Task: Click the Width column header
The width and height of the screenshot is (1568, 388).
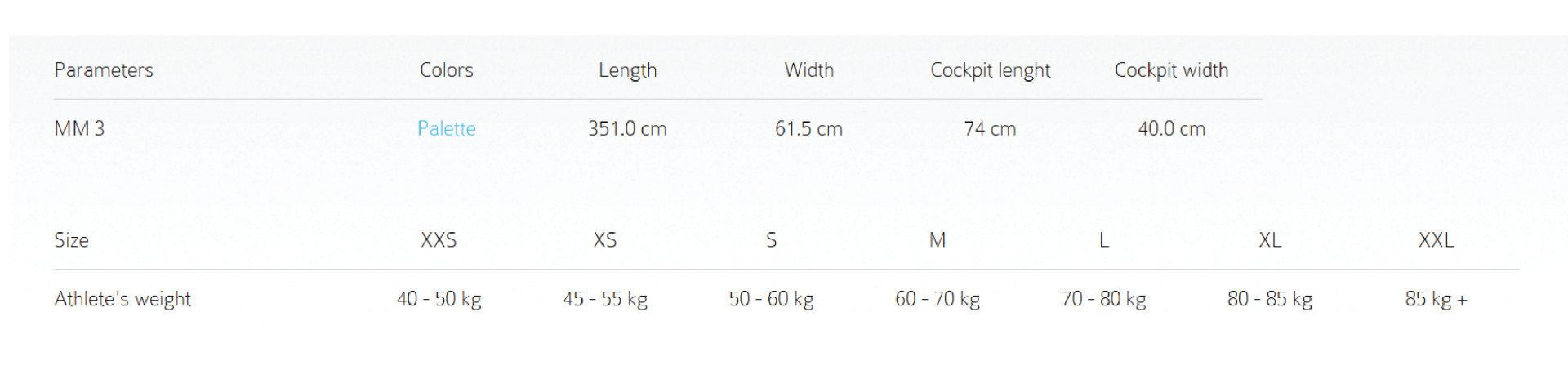Action: [808, 70]
